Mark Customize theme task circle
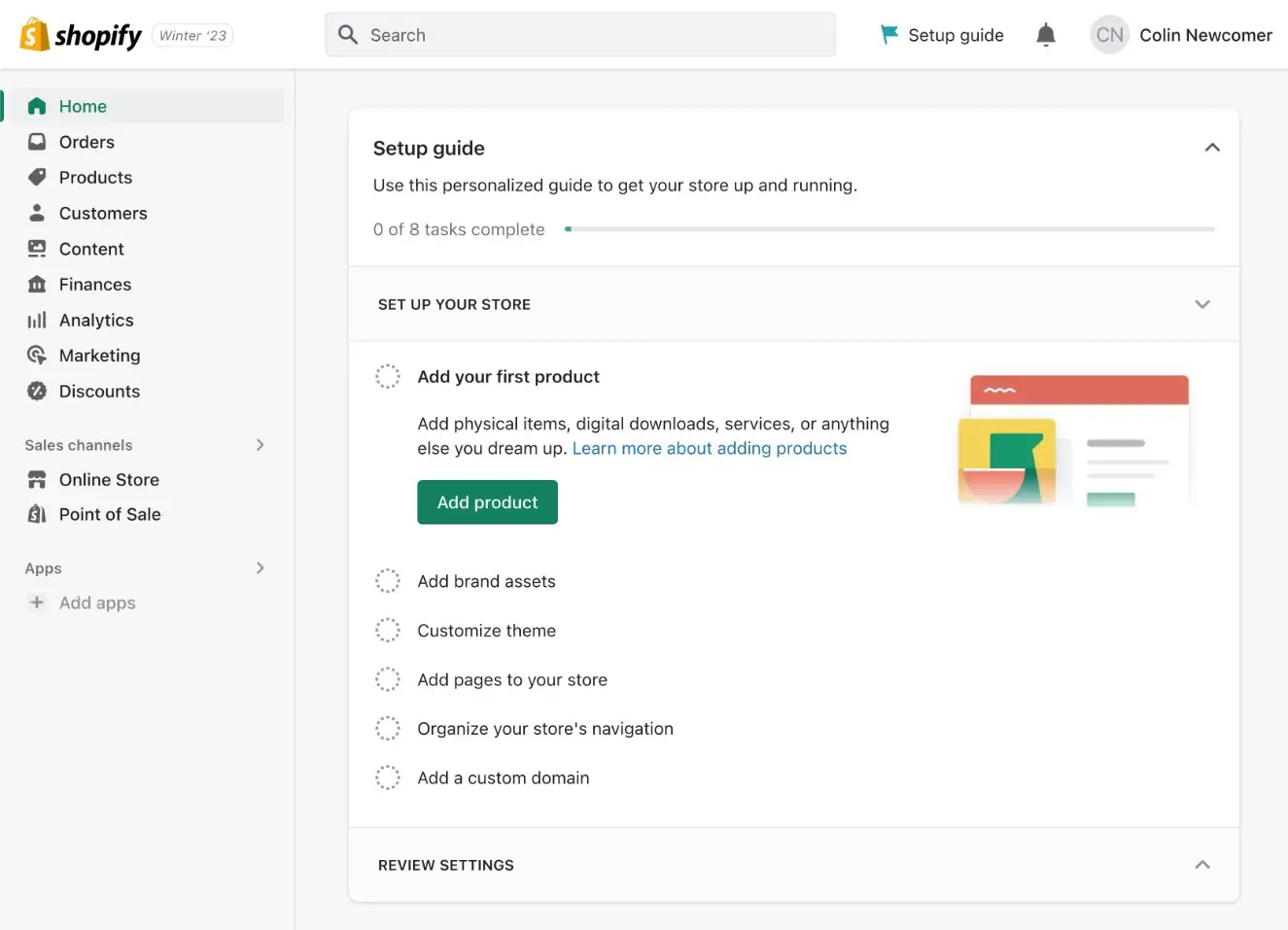This screenshot has height=930, width=1288. pyautogui.click(x=388, y=630)
